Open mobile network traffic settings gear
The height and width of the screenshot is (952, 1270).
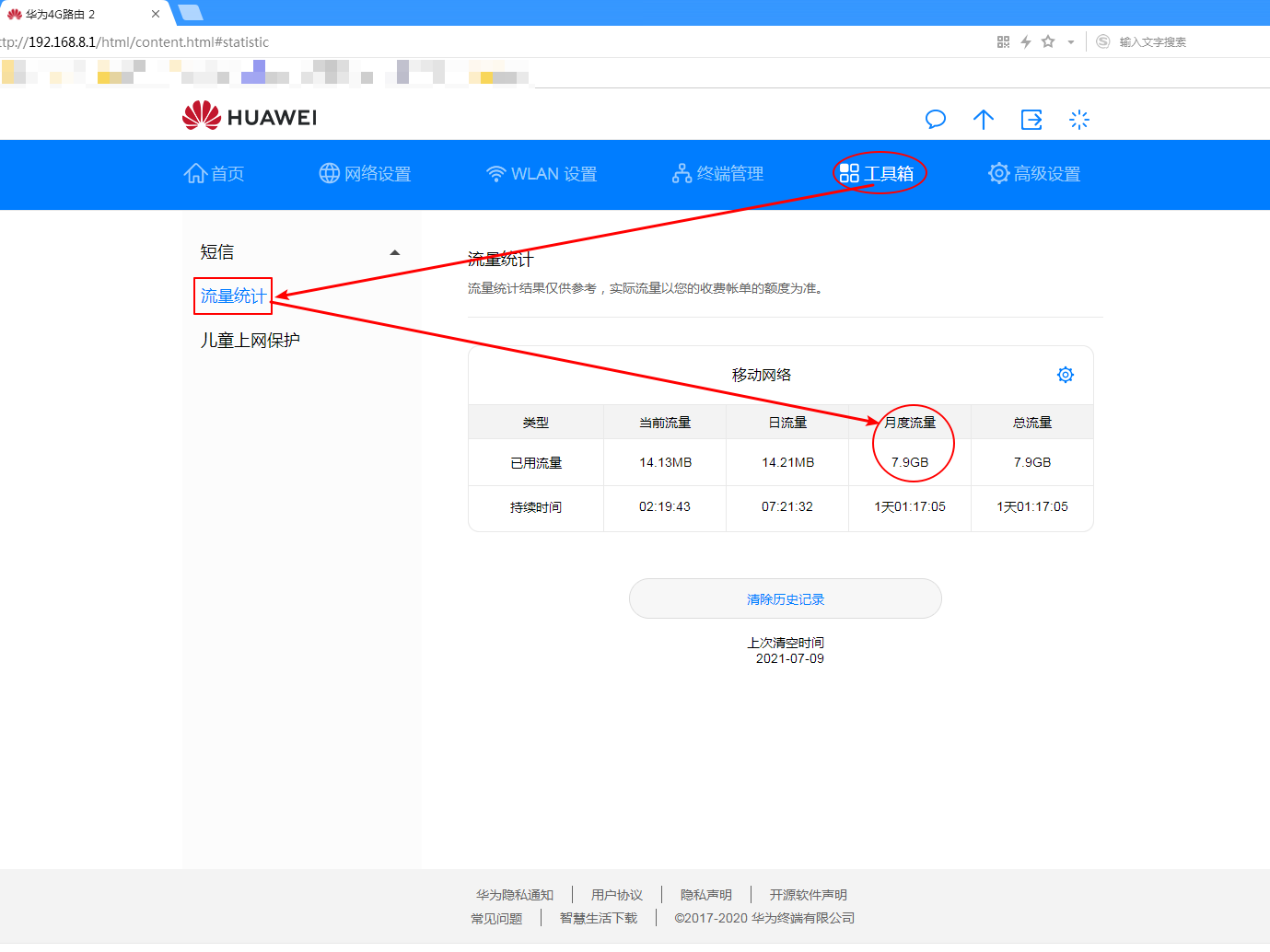tap(1066, 375)
